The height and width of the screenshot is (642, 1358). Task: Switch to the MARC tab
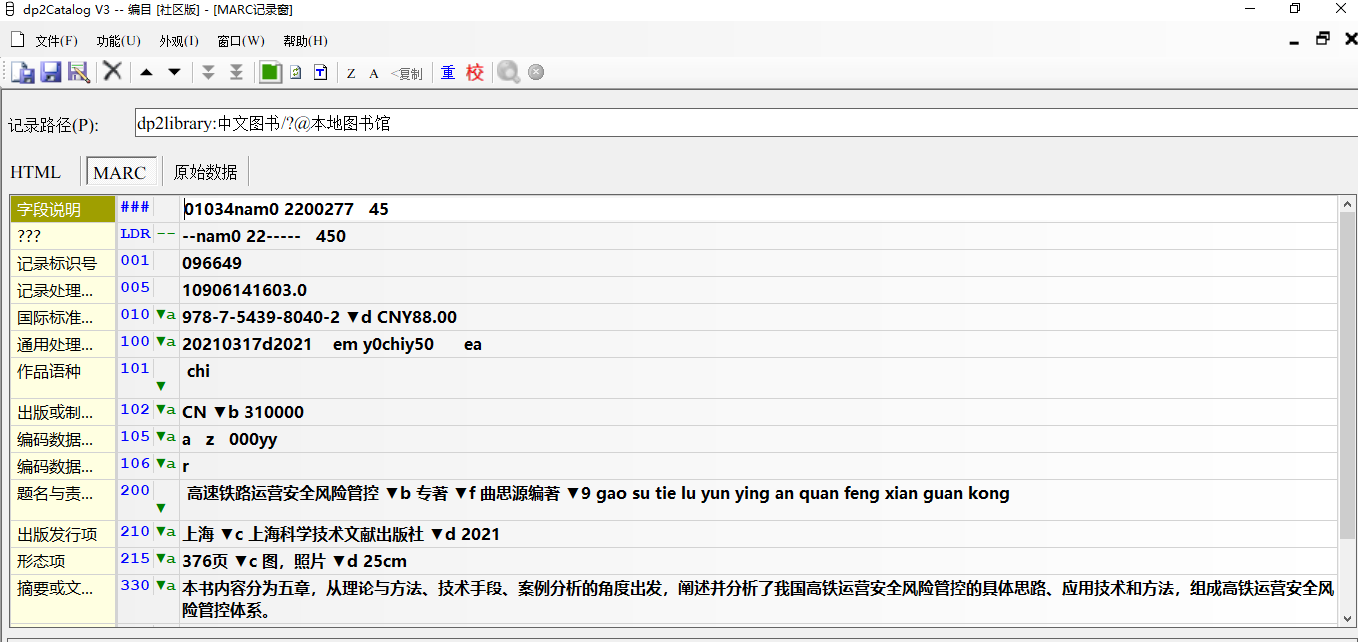[x=120, y=172]
